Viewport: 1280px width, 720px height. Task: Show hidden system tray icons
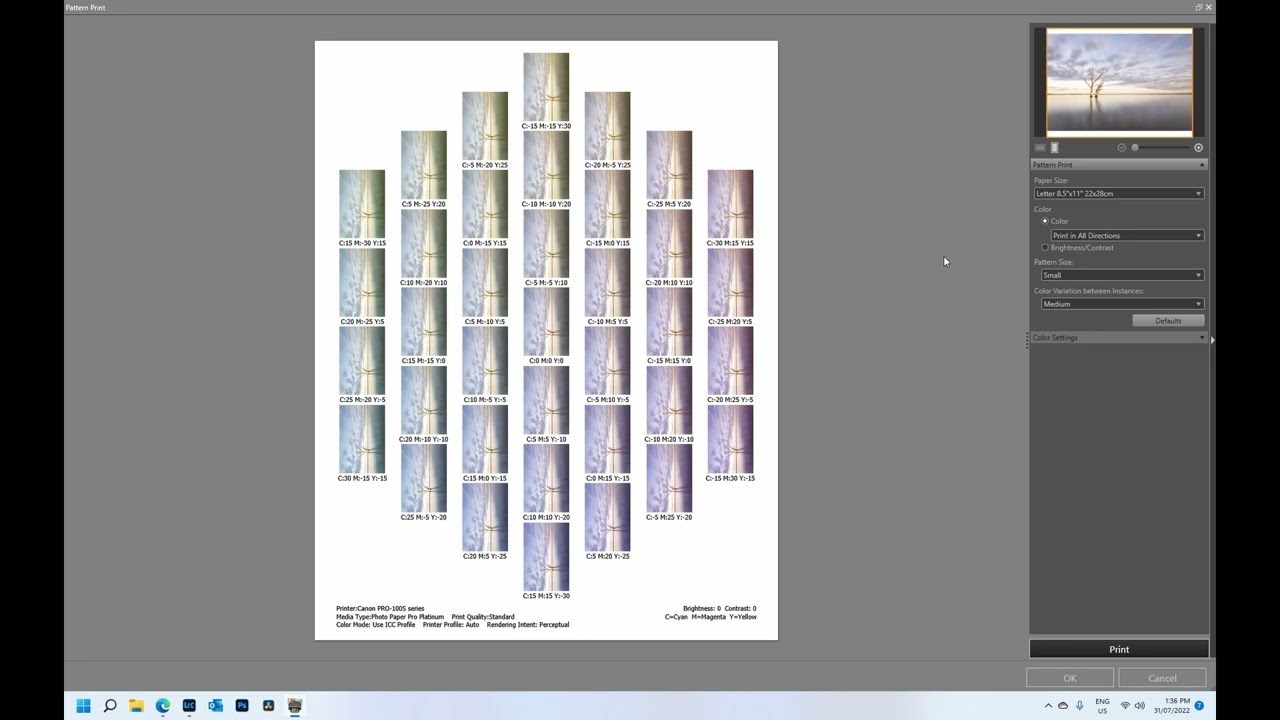click(1048, 706)
